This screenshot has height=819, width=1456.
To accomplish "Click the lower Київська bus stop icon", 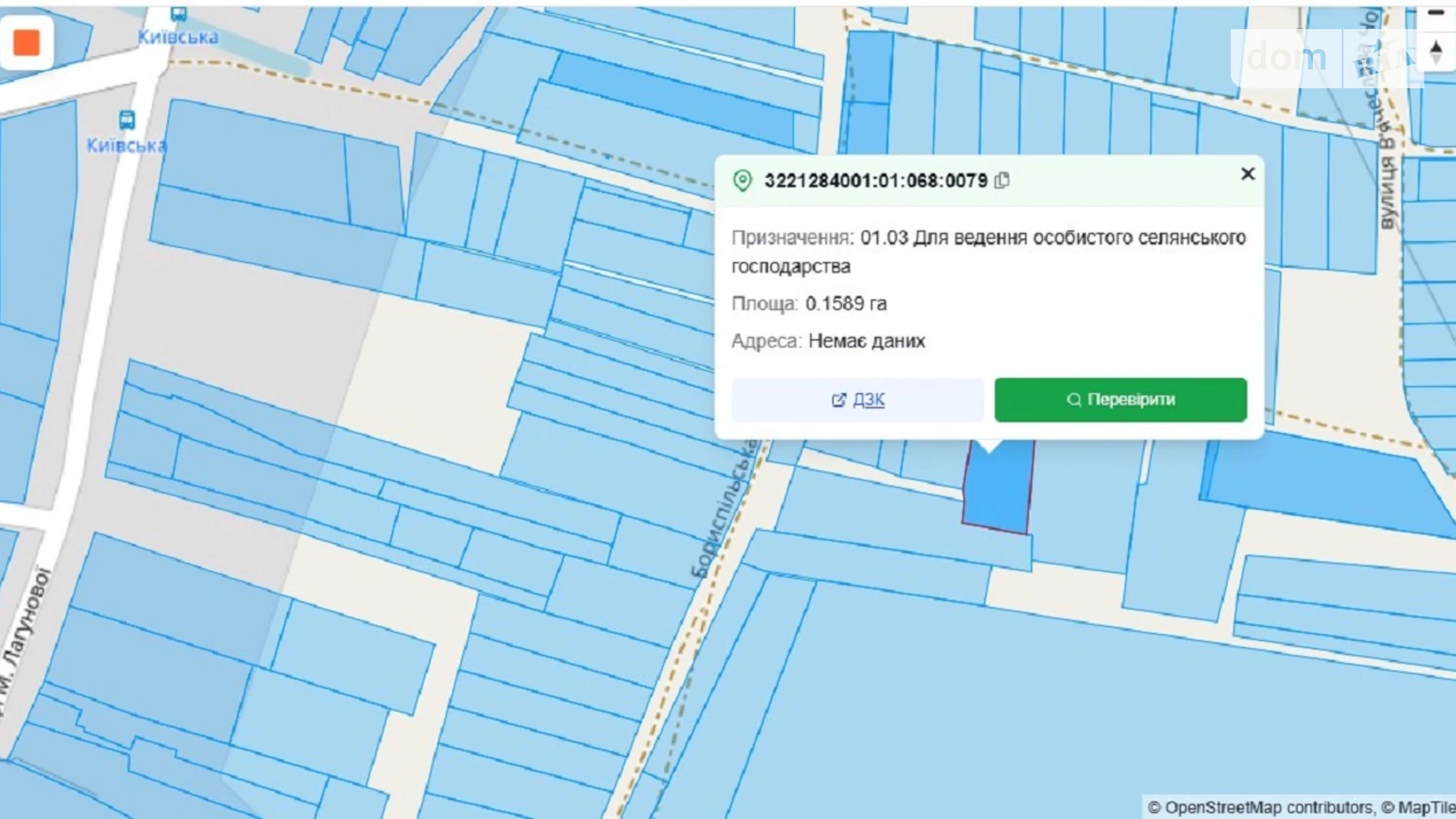I will click(x=127, y=120).
